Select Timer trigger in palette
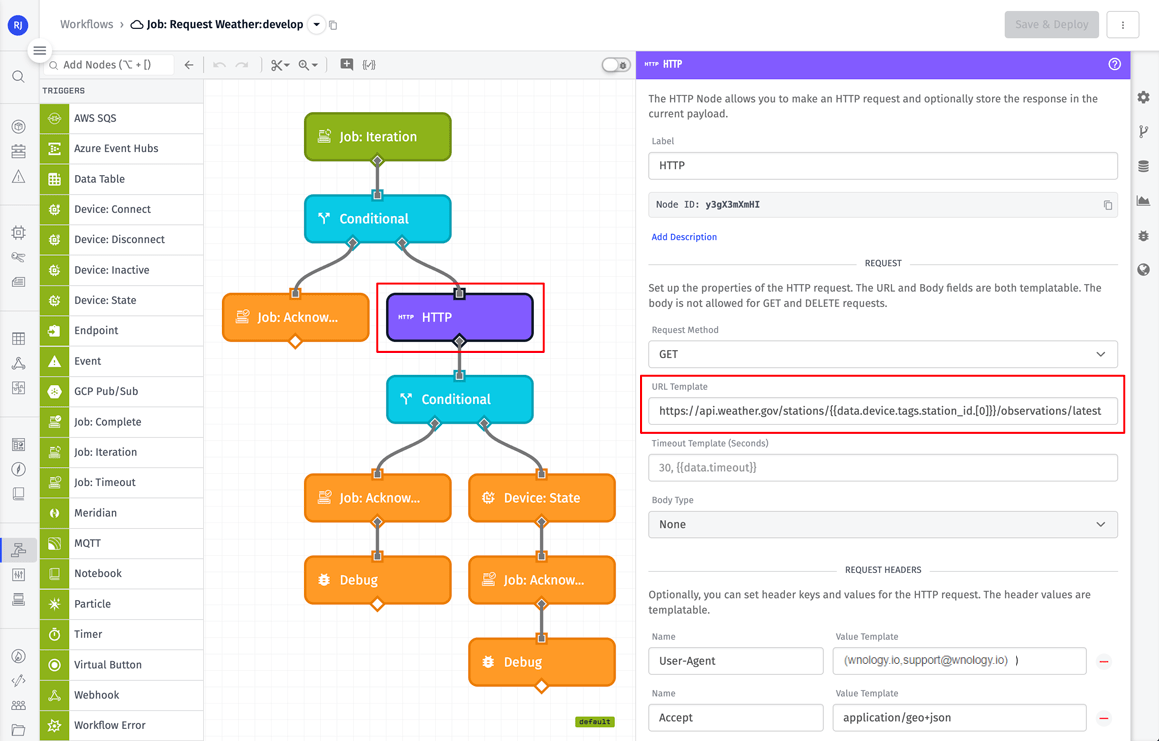The image size is (1159, 741). (x=121, y=635)
